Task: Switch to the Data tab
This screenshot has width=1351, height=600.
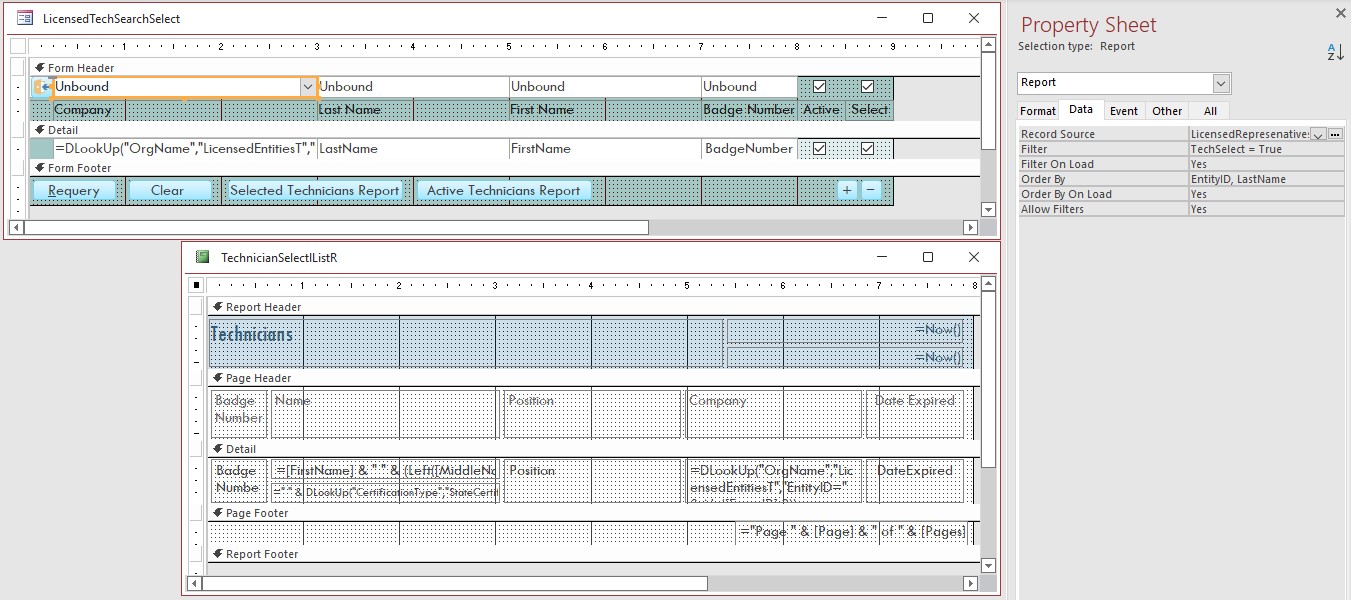Action: pyautogui.click(x=1080, y=110)
